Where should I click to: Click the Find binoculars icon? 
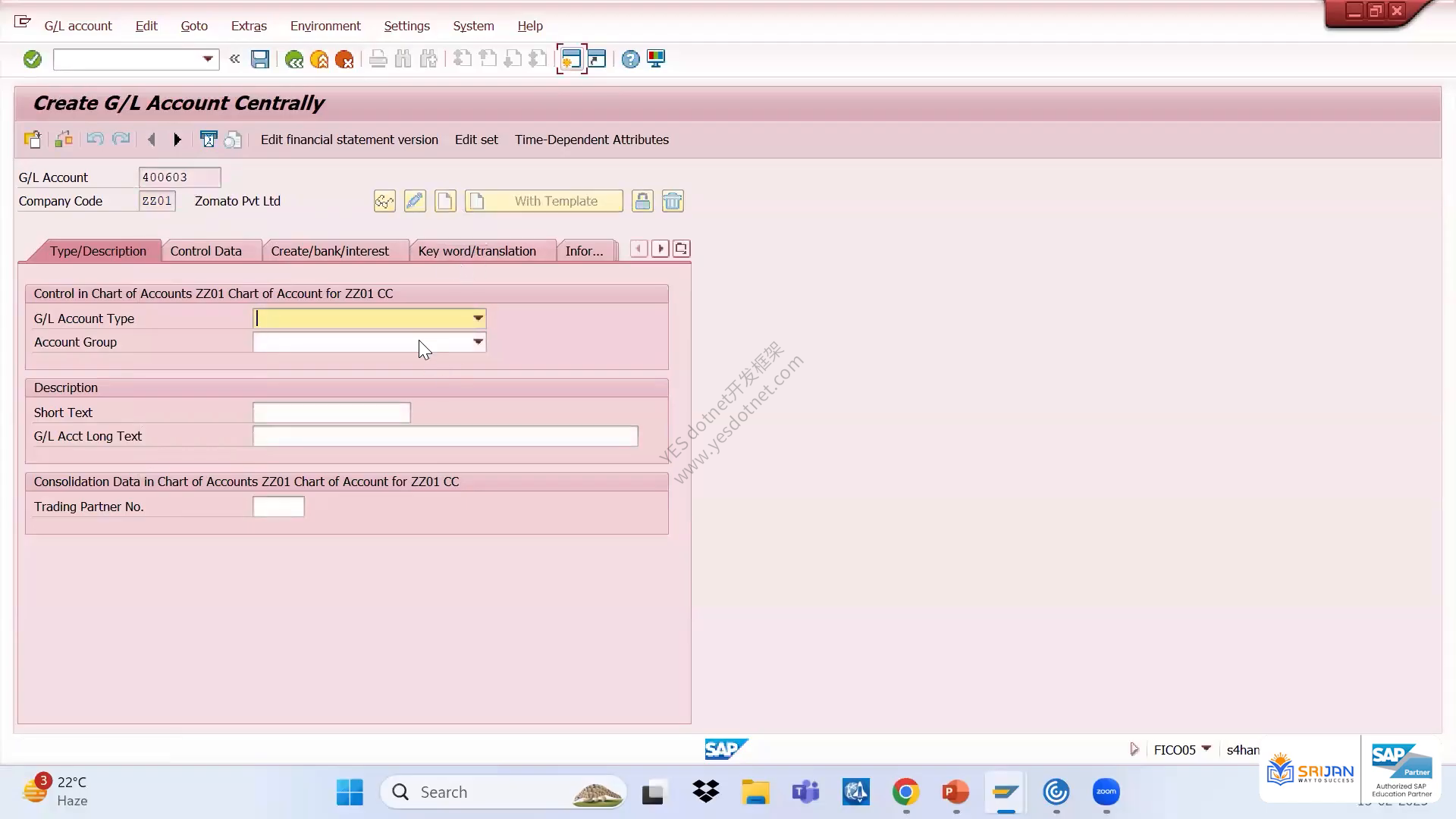point(403,59)
